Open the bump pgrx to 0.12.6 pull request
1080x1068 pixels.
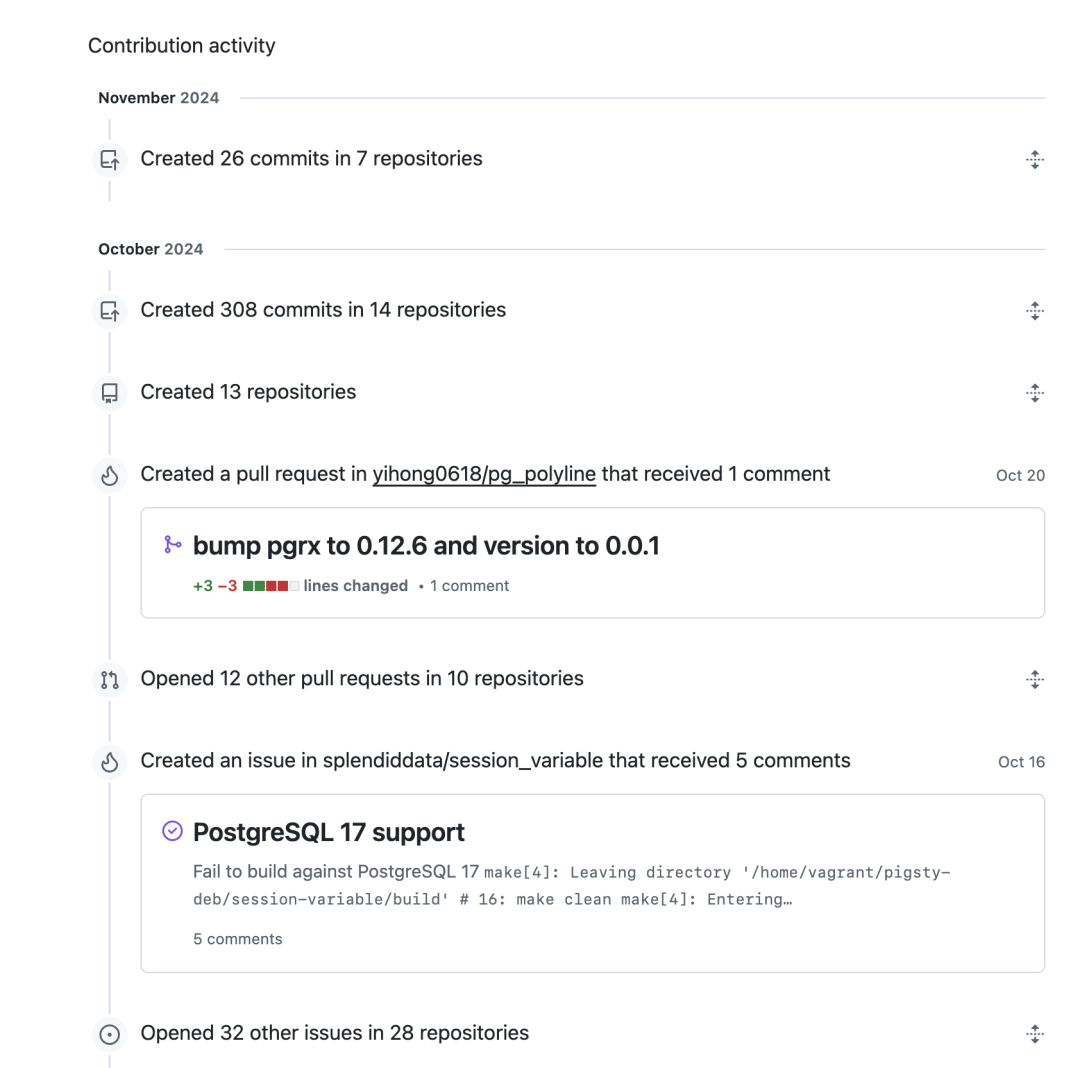pyautogui.click(x=426, y=546)
